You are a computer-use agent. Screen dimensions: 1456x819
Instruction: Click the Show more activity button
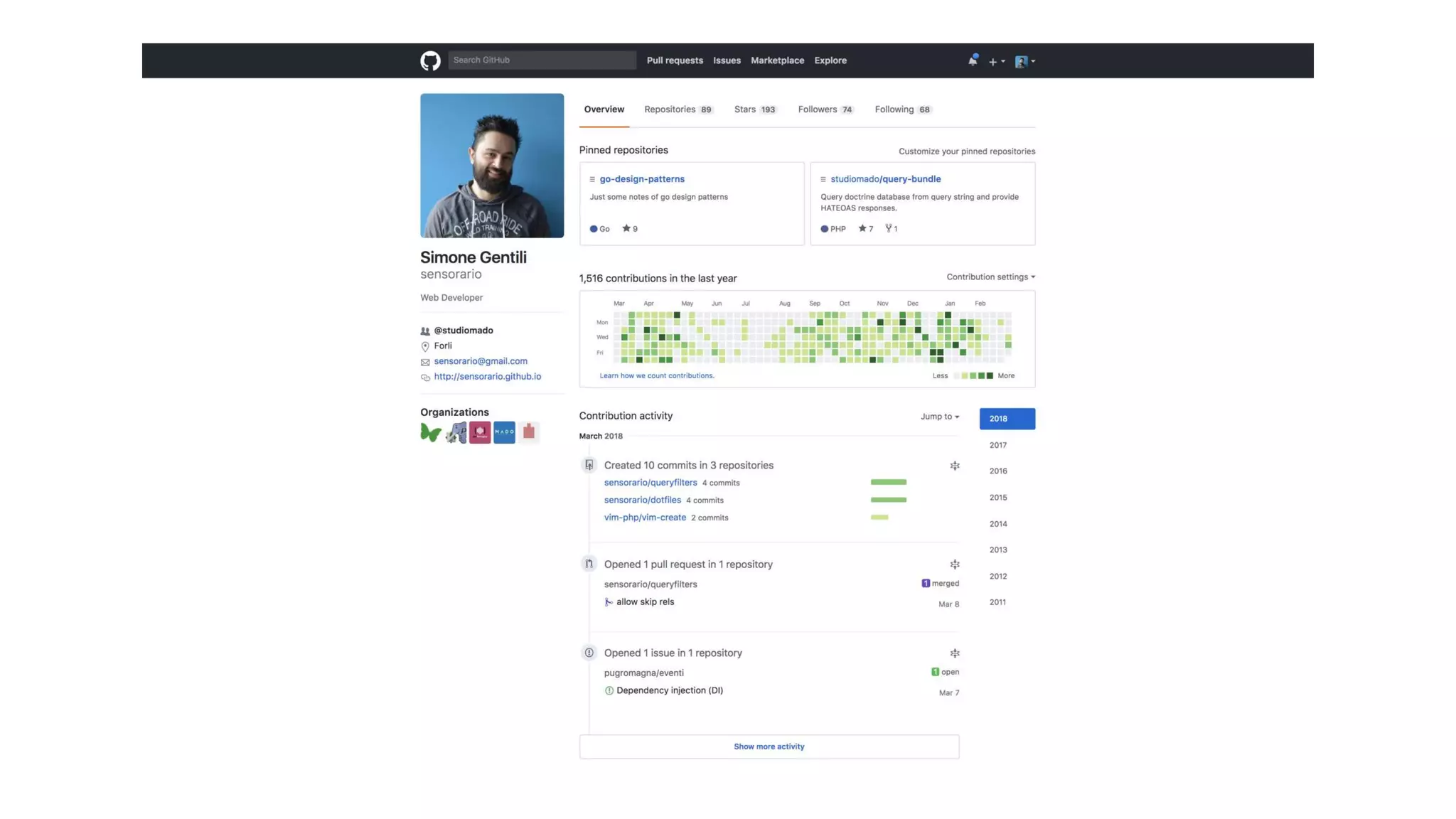point(769,746)
